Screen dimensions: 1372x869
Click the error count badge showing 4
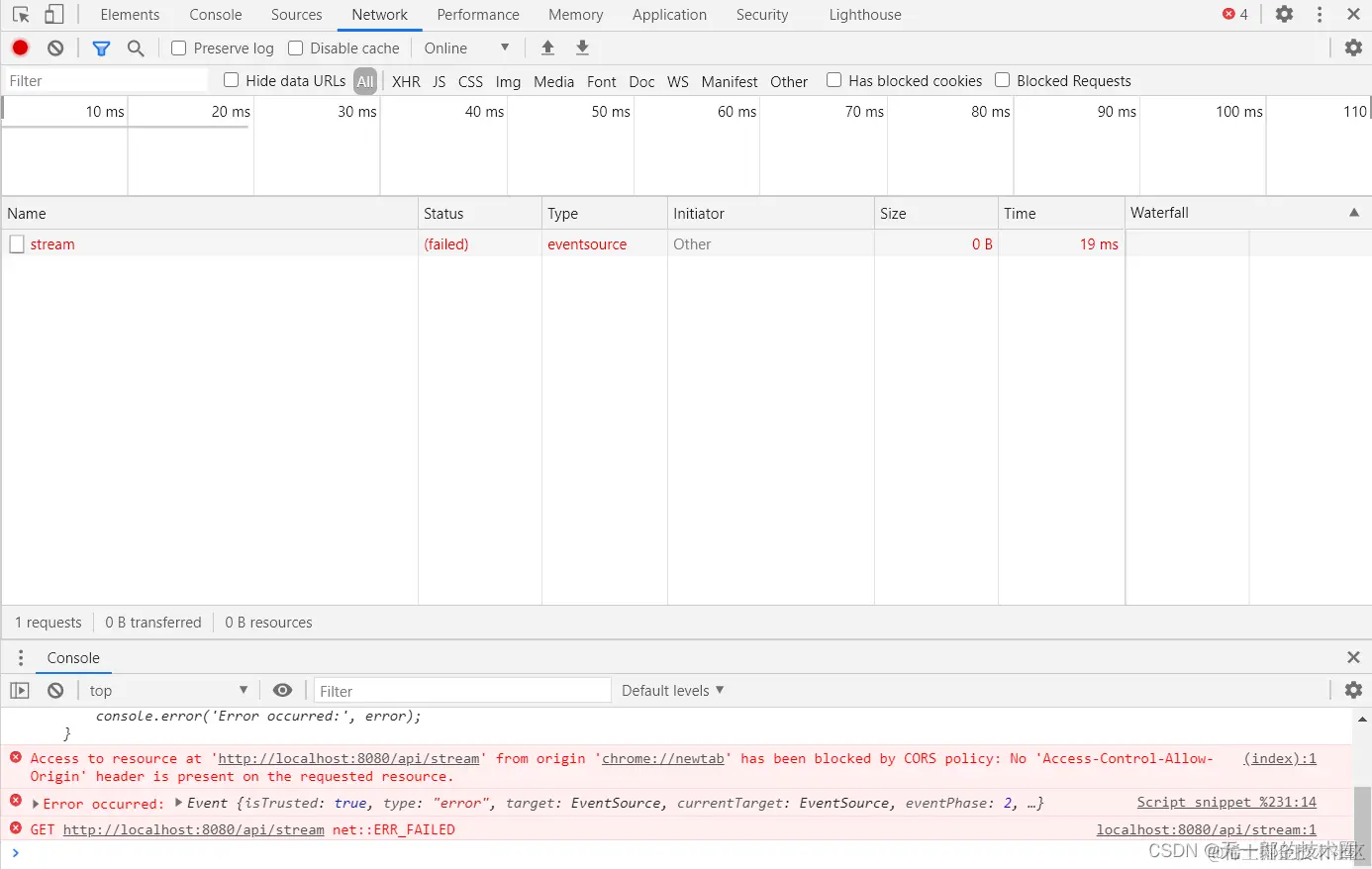1235,14
